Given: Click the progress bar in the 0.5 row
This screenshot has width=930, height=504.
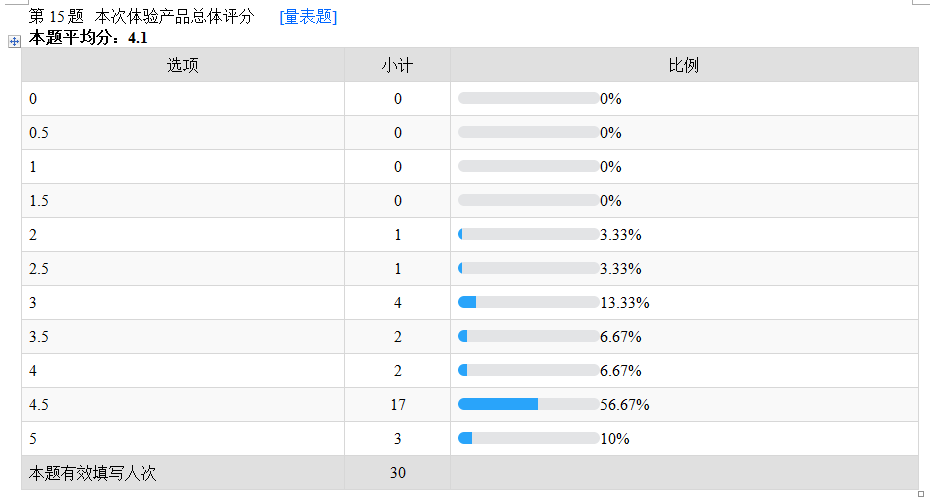Looking at the screenshot, I should [x=528, y=132].
